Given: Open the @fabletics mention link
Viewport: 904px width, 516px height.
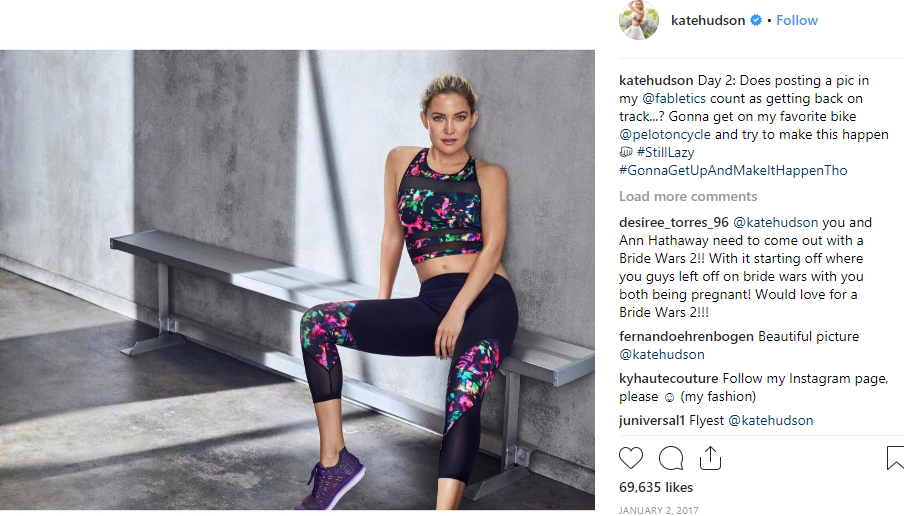Looking at the screenshot, I should [674, 99].
